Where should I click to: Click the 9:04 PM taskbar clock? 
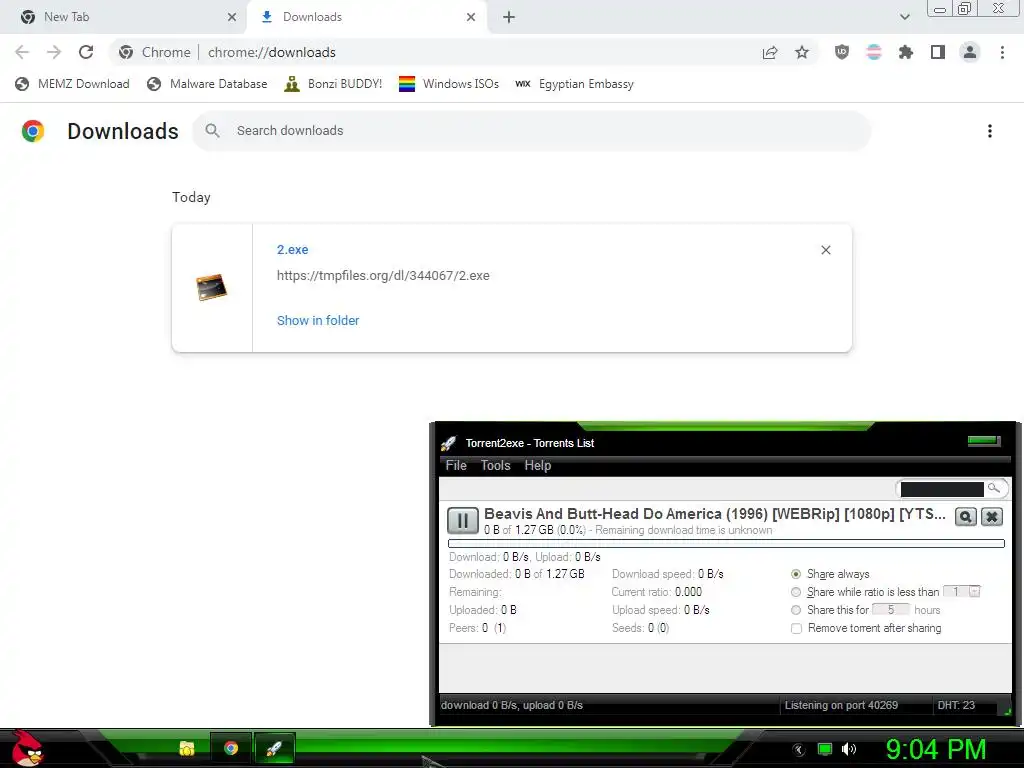coord(936,750)
